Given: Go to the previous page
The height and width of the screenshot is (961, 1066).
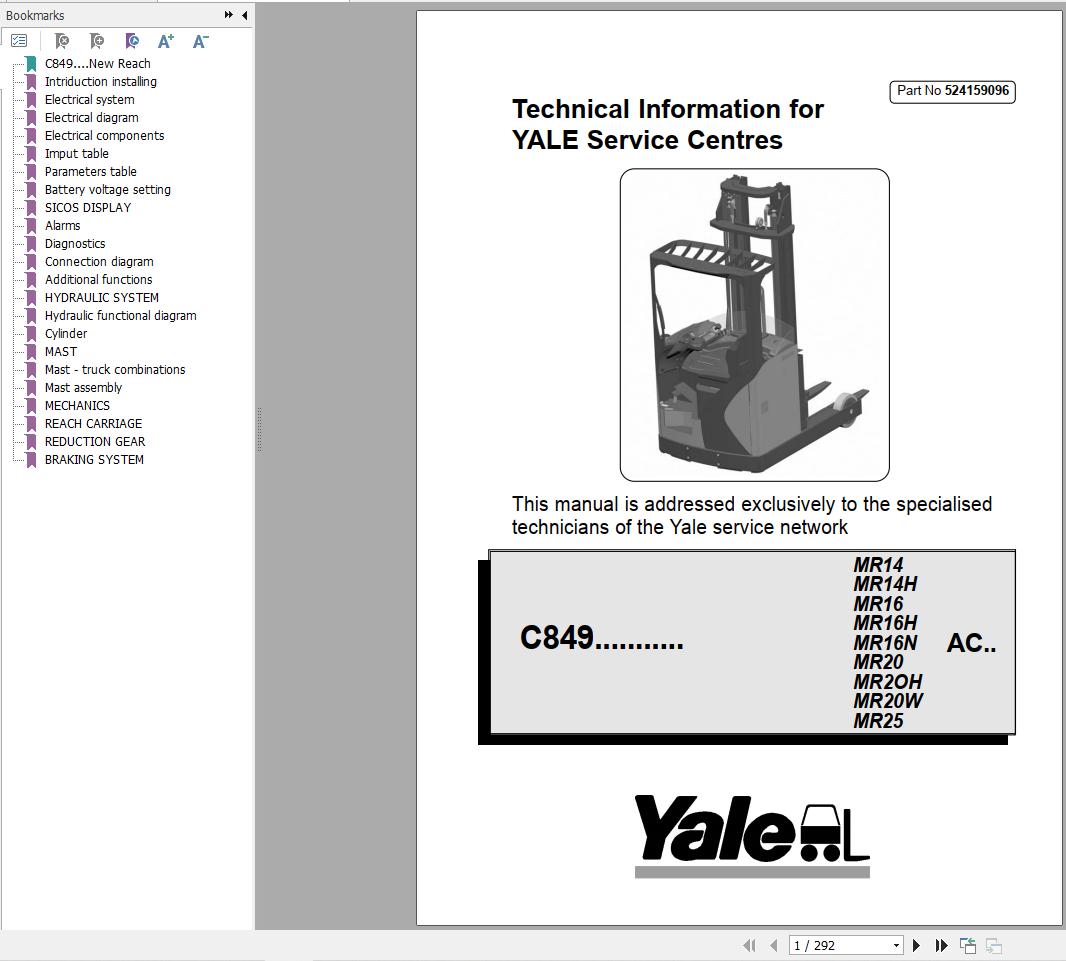Looking at the screenshot, I should (774, 945).
